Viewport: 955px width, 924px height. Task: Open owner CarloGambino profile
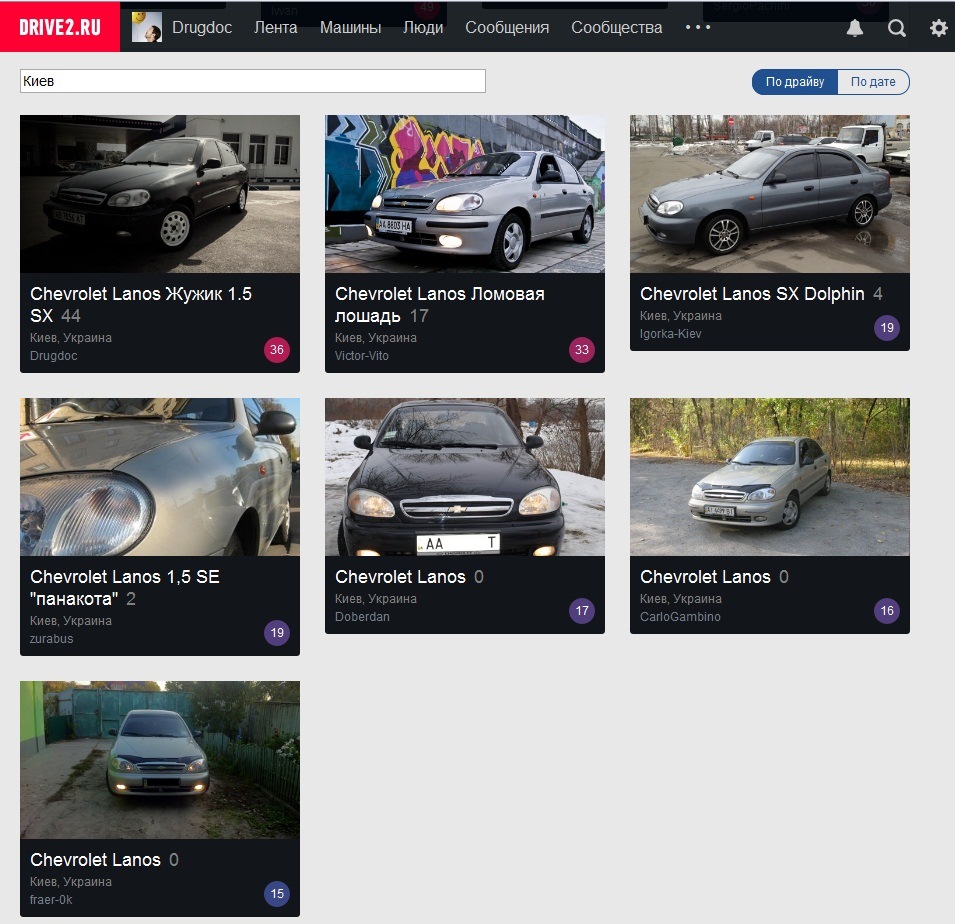click(x=680, y=616)
